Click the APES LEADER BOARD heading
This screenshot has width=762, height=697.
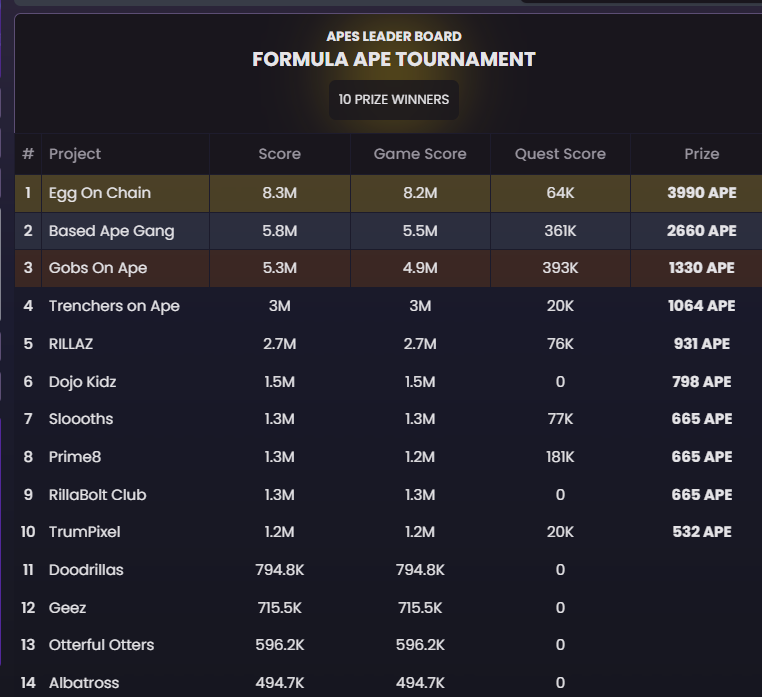pos(394,36)
